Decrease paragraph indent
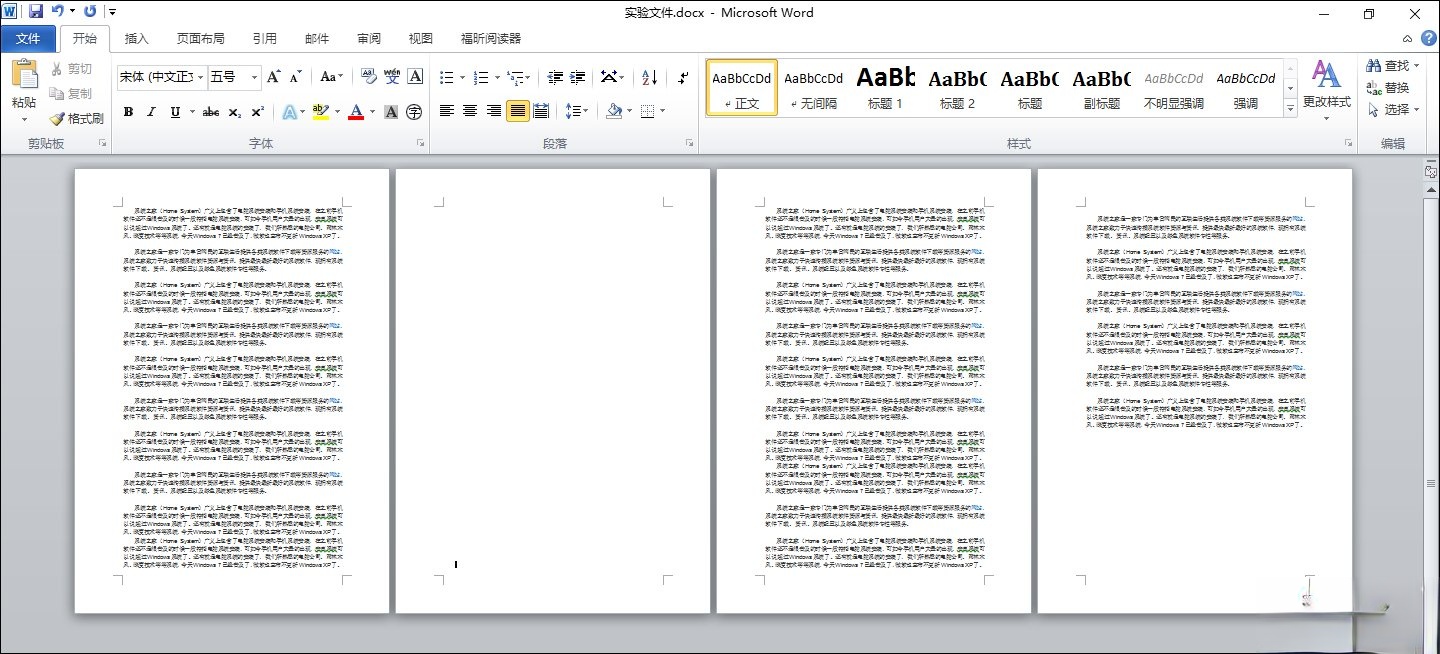The width and height of the screenshot is (1440, 654). point(556,77)
